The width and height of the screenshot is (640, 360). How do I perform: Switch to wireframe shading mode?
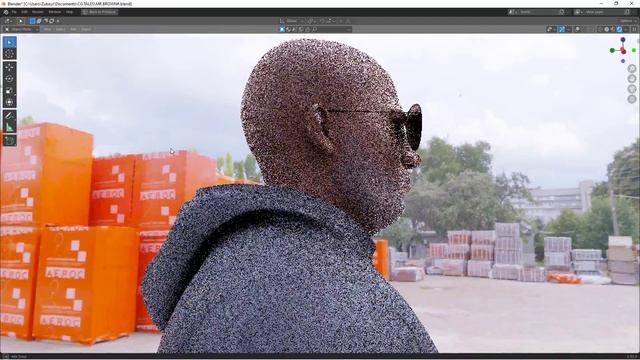click(600, 29)
